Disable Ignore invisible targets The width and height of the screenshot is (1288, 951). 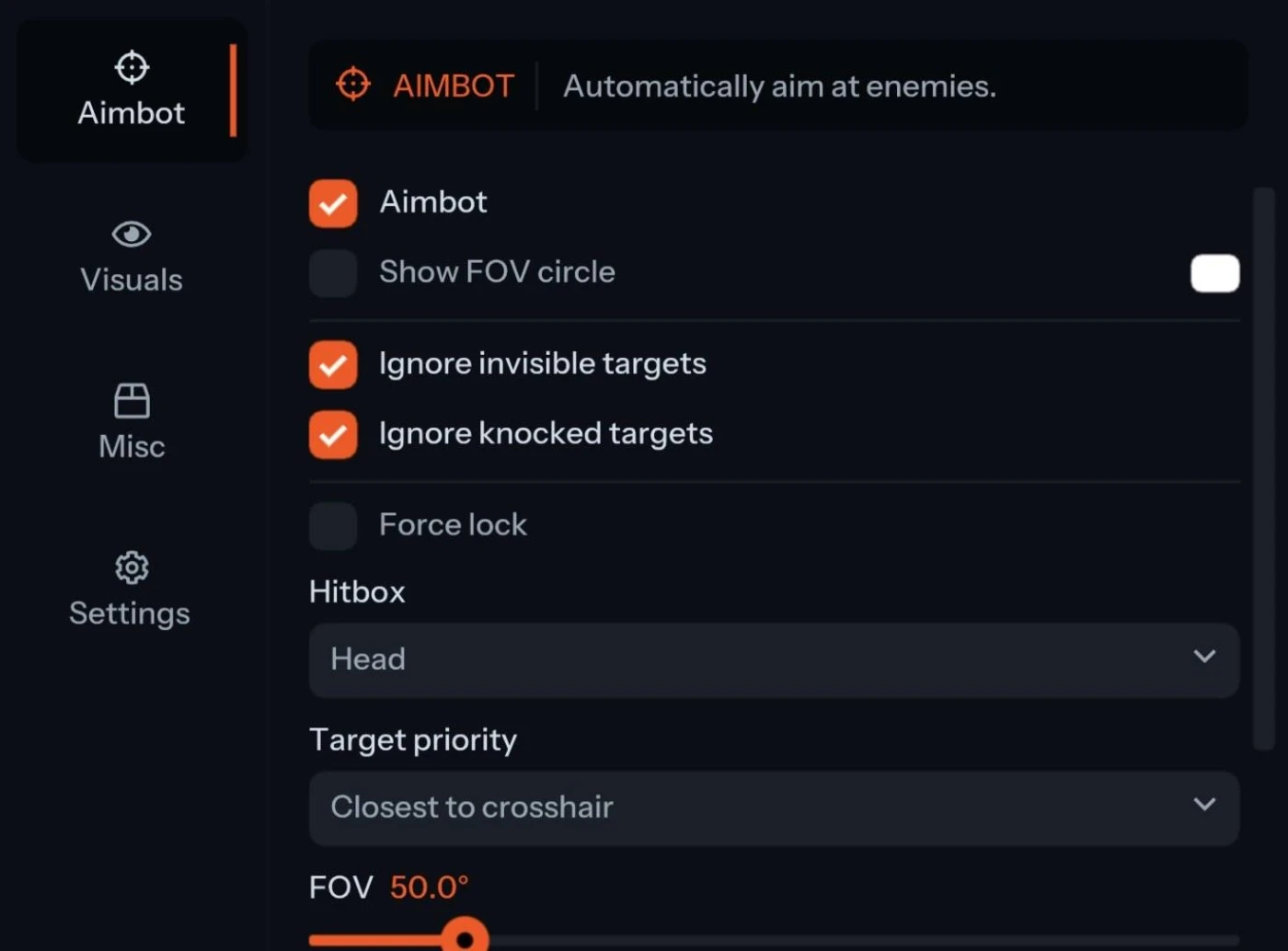coord(333,365)
